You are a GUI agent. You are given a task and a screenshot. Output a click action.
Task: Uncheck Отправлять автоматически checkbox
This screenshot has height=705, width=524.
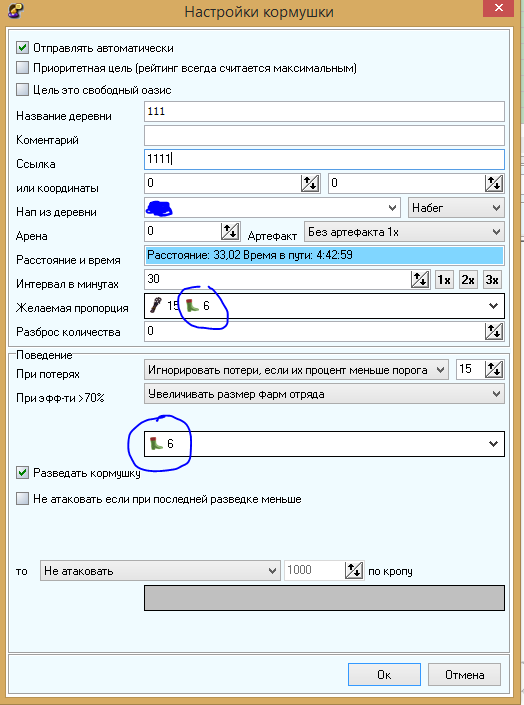click(x=22, y=48)
